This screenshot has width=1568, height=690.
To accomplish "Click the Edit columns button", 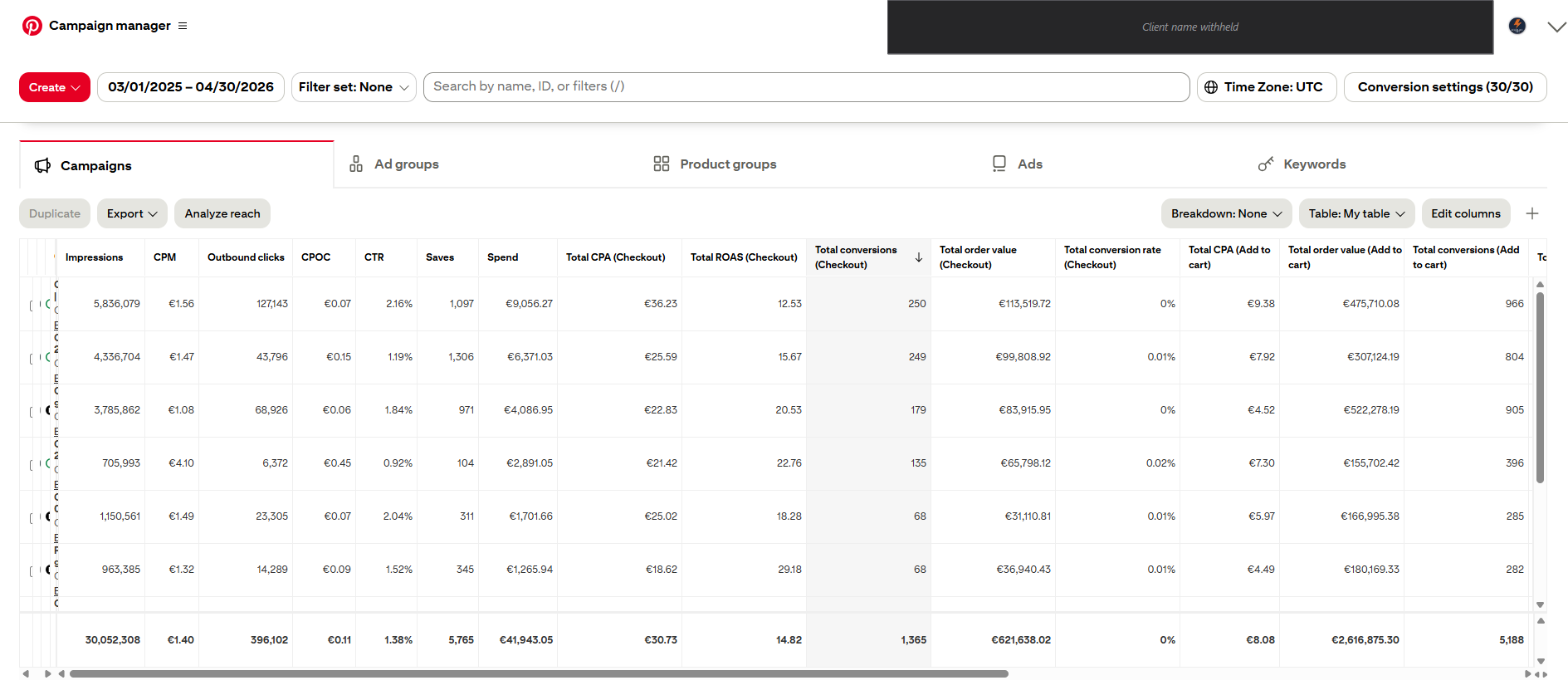I will [x=1466, y=213].
